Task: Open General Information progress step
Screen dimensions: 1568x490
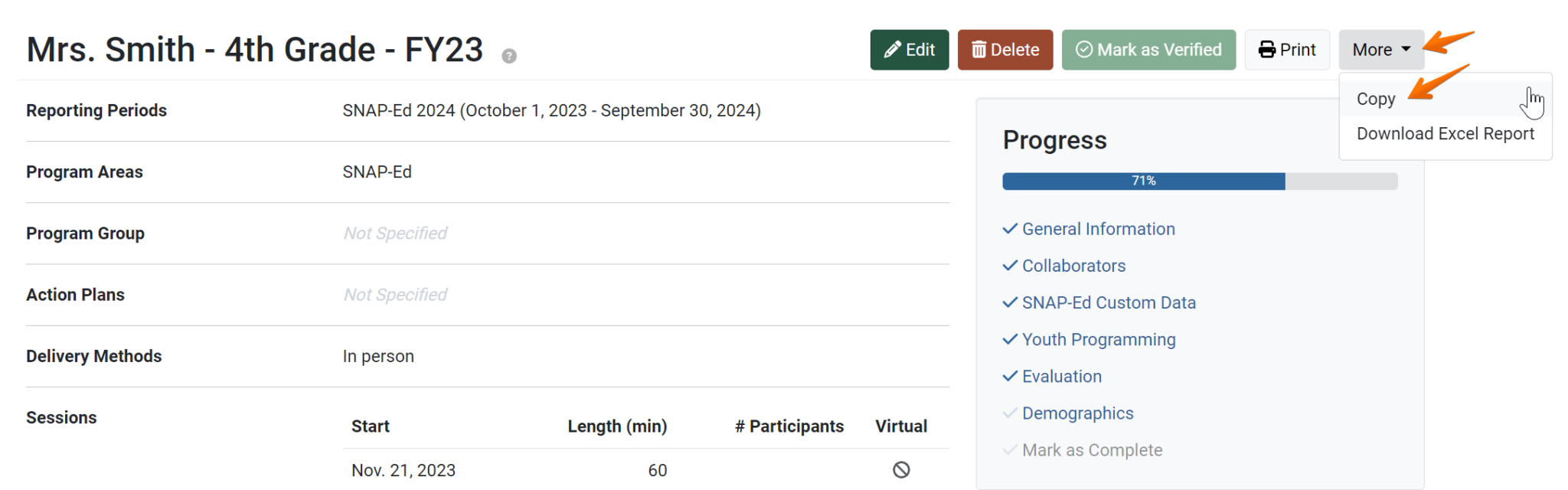Action: pyautogui.click(x=1098, y=229)
